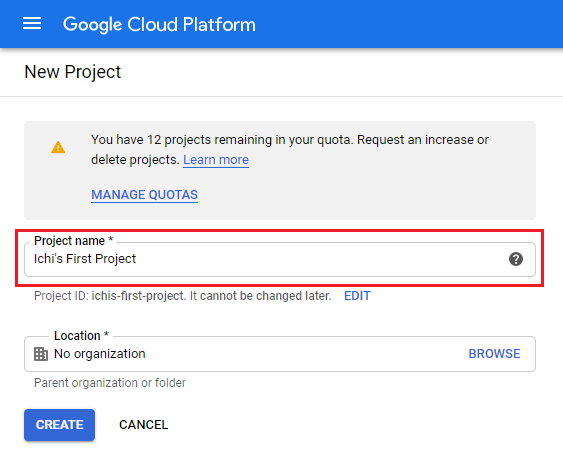This screenshot has width=563, height=458.
Task: Click the CREATE button
Action: click(x=60, y=425)
